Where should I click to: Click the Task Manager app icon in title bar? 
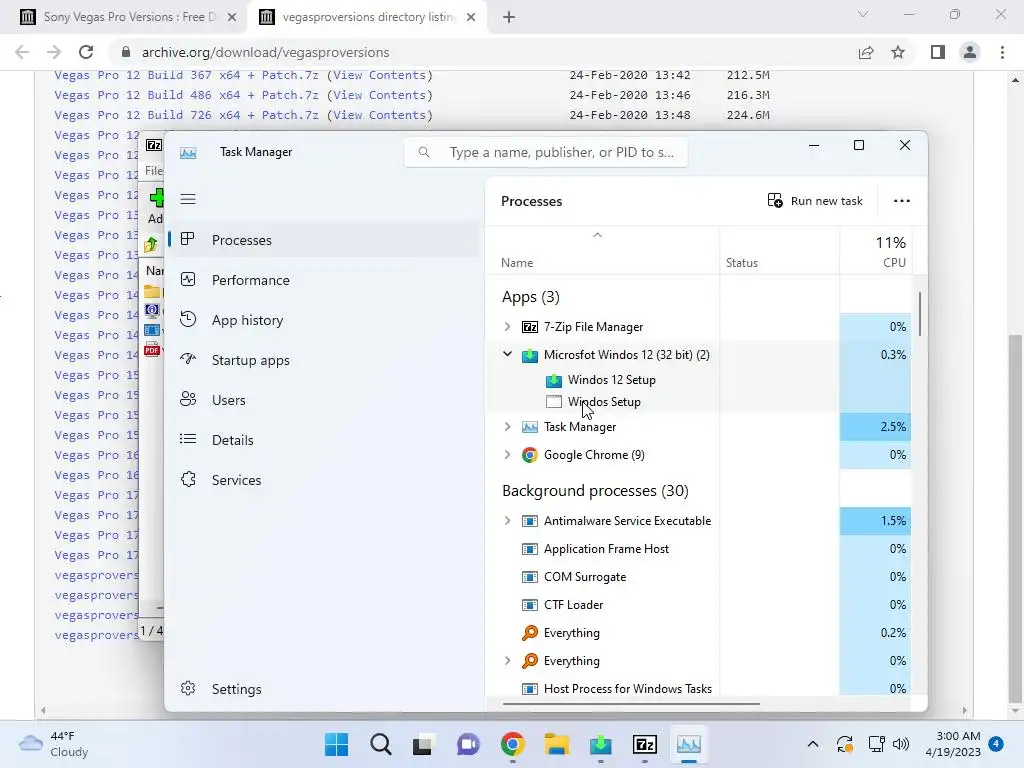(x=188, y=153)
